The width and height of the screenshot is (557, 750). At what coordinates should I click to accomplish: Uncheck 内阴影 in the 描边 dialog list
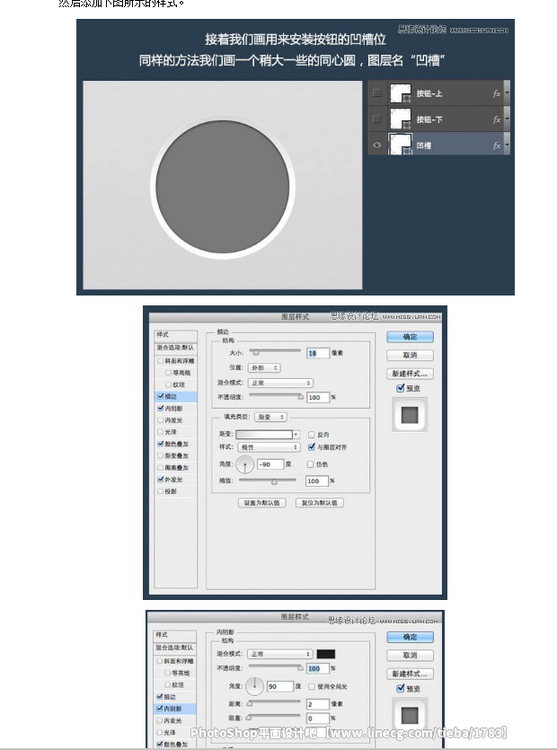[x=161, y=408]
